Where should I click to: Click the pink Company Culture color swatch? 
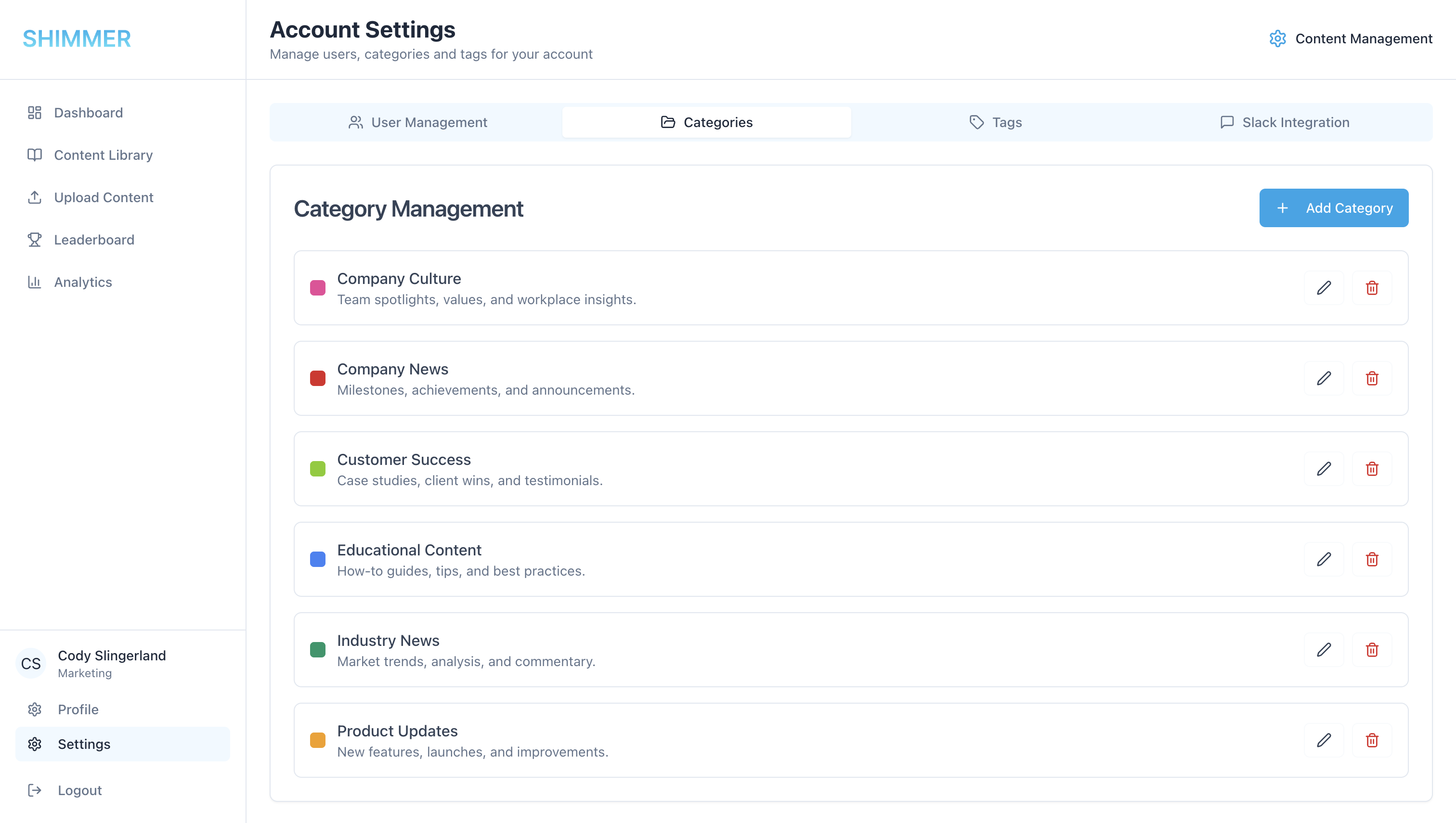pos(318,288)
